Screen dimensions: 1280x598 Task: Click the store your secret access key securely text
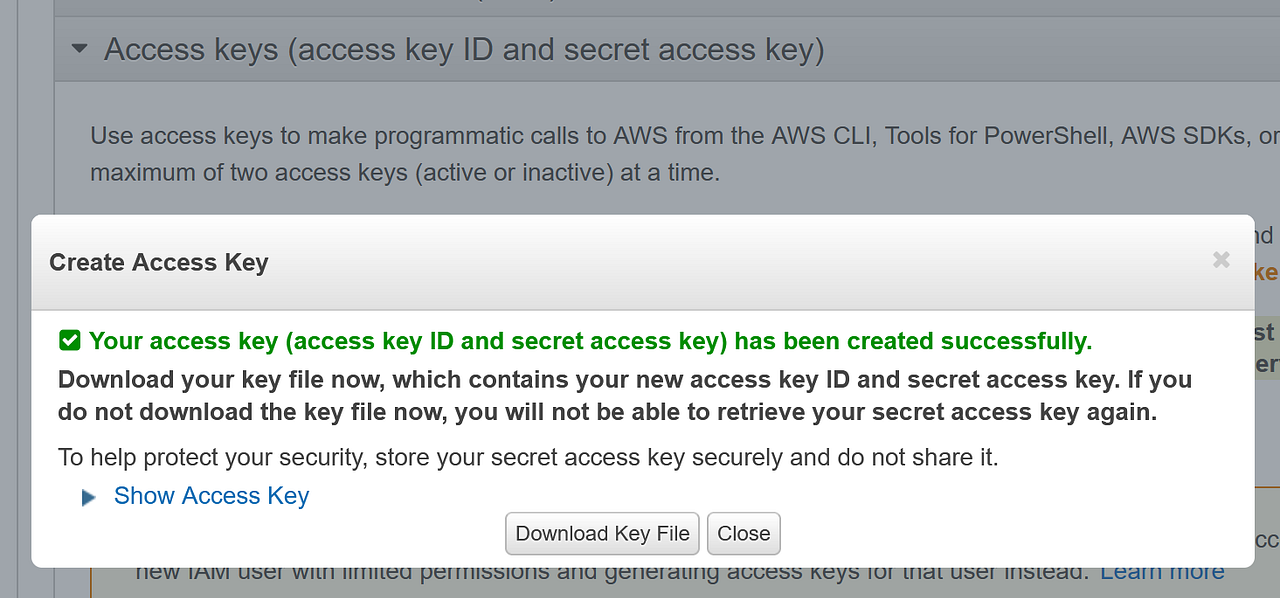(x=528, y=458)
